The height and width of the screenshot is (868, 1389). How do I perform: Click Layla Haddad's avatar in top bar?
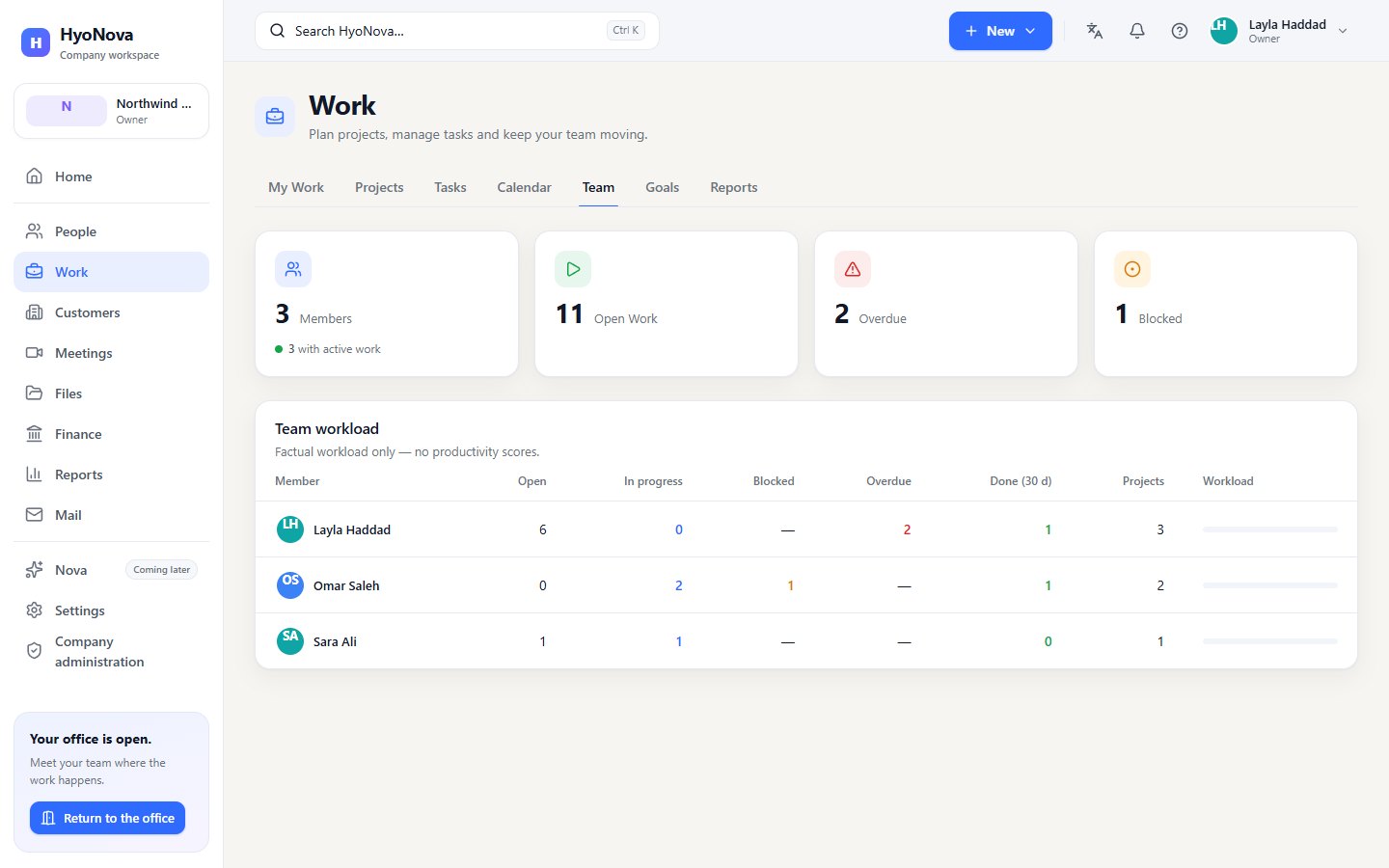(x=1224, y=31)
